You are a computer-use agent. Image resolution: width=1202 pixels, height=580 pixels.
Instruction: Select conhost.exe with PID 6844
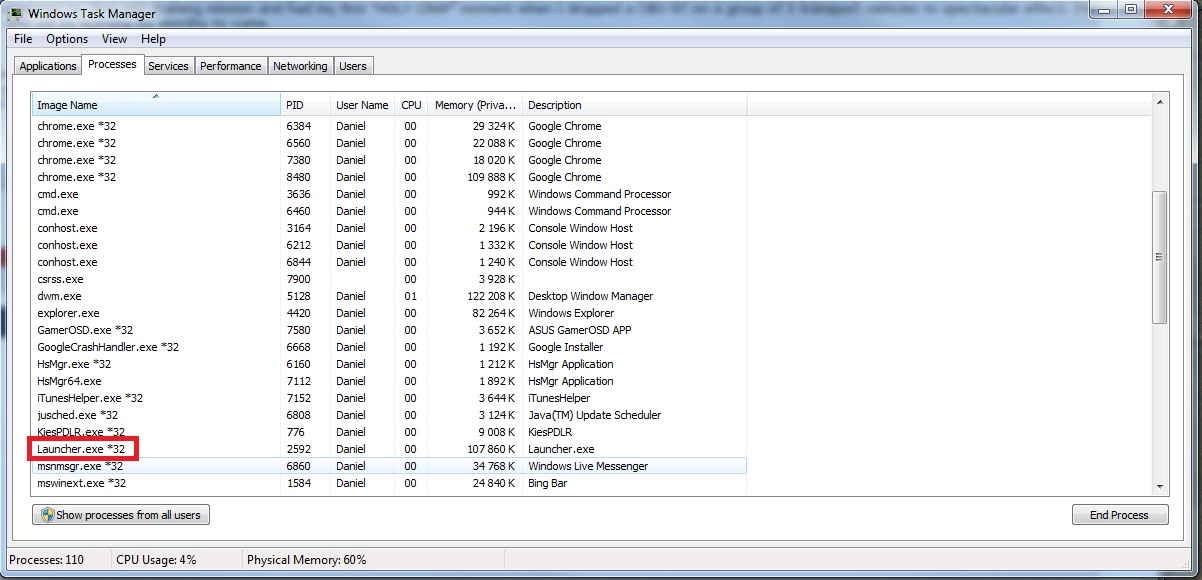(x=389, y=262)
